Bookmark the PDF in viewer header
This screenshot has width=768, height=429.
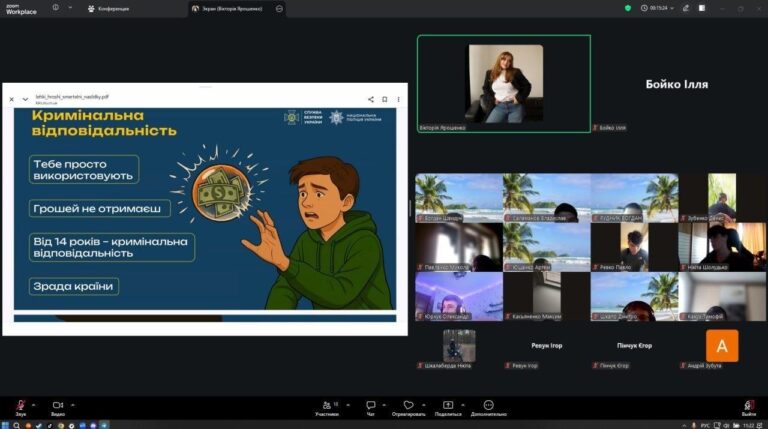coord(385,99)
